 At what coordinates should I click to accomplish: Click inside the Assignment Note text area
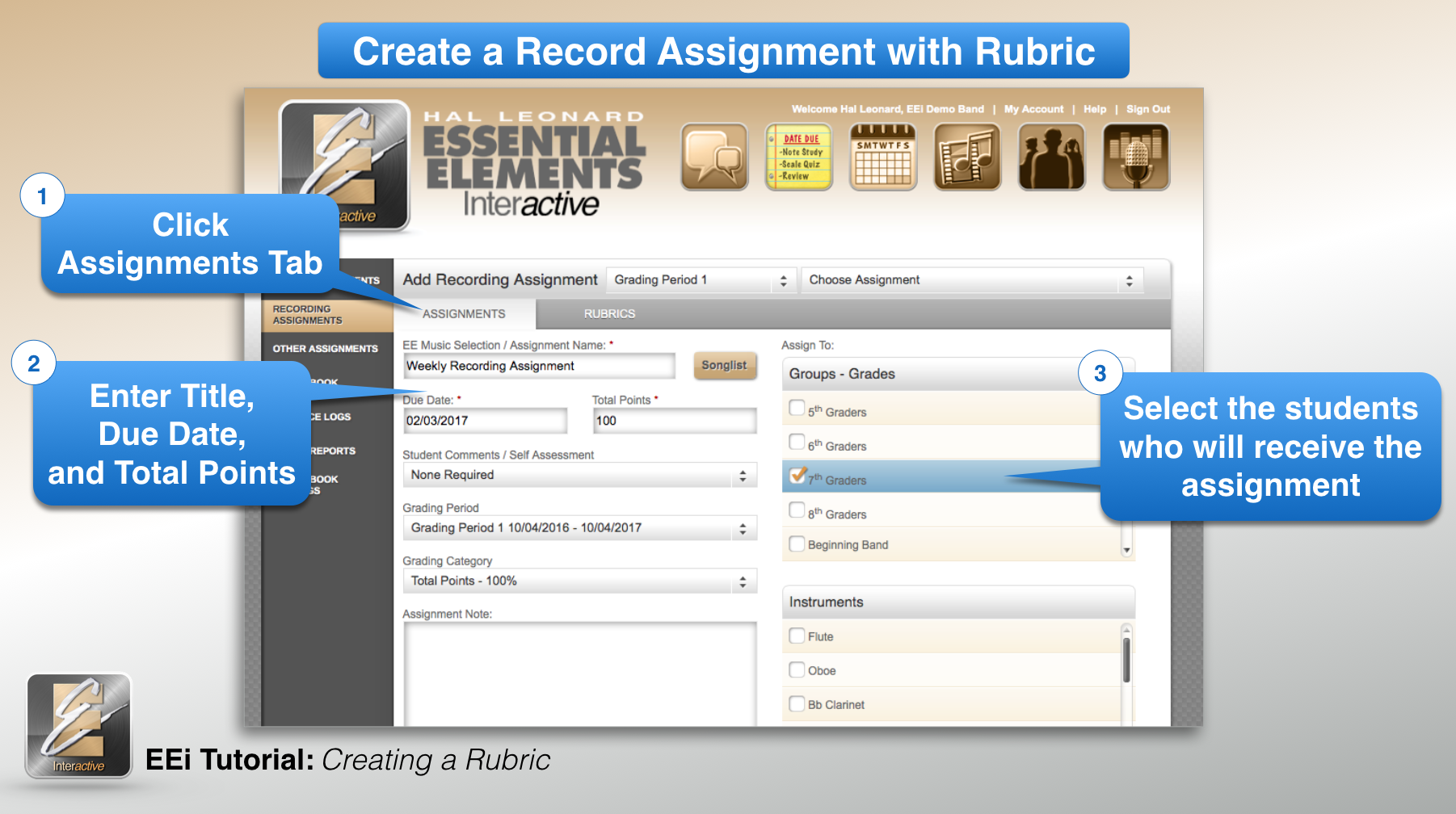coord(580,674)
